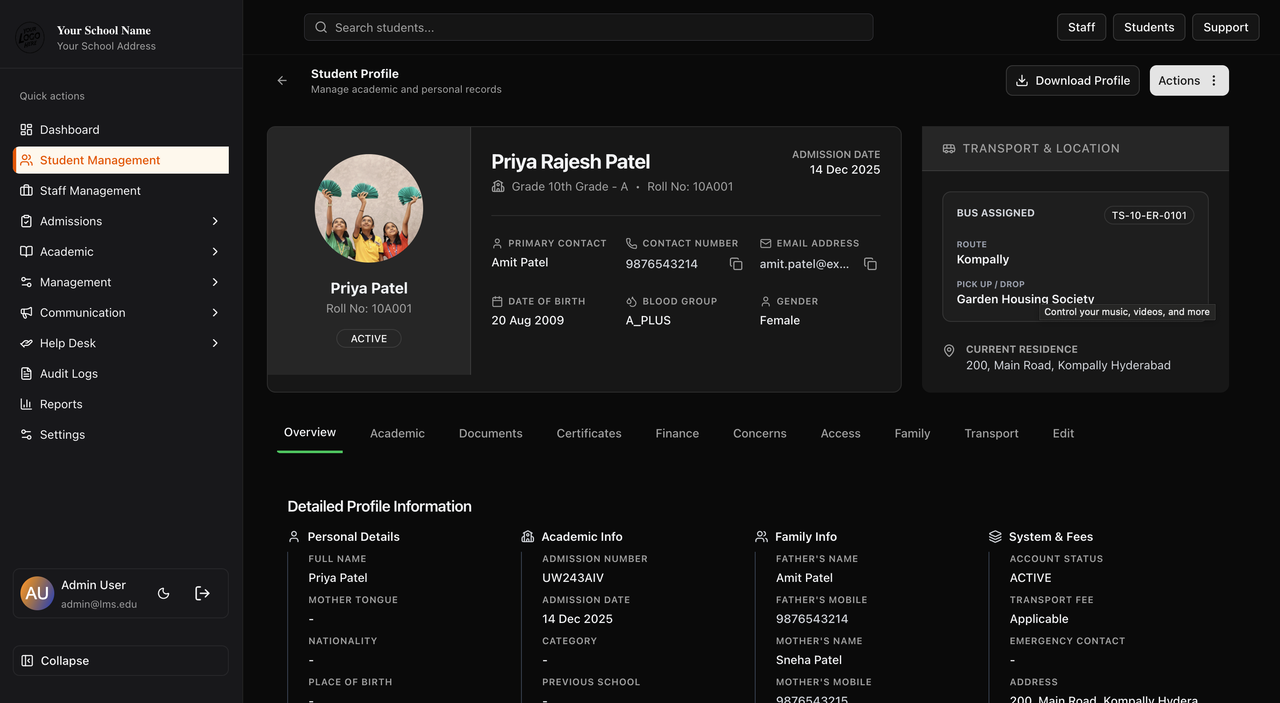Click the back arrow beside Student Profile
The height and width of the screenshot is (703, 1280).
(x=282, y=81)
